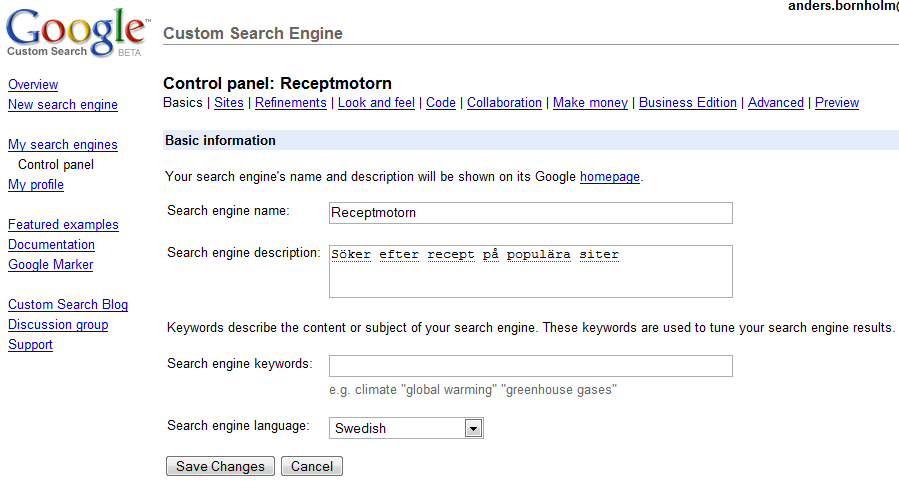Open the Collaboration tab
Screen dimensions: 899x504
[504, 102]
